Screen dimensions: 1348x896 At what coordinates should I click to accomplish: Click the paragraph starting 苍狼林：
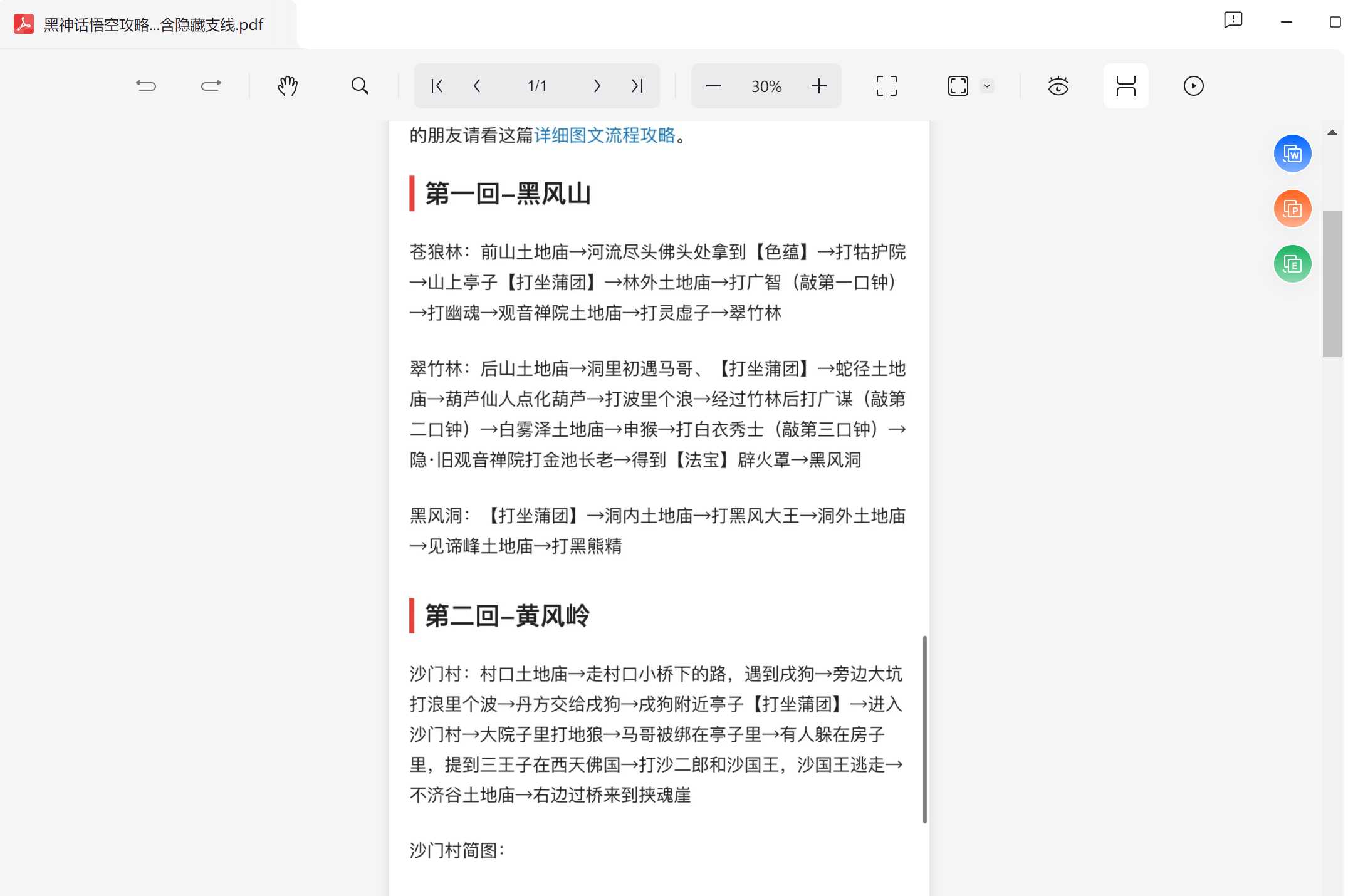tap(657, 283)
